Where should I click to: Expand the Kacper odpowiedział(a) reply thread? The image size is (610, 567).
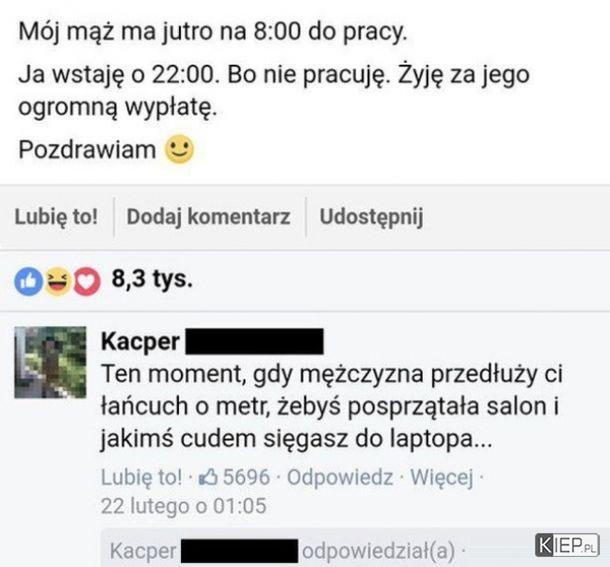point(283,551)
